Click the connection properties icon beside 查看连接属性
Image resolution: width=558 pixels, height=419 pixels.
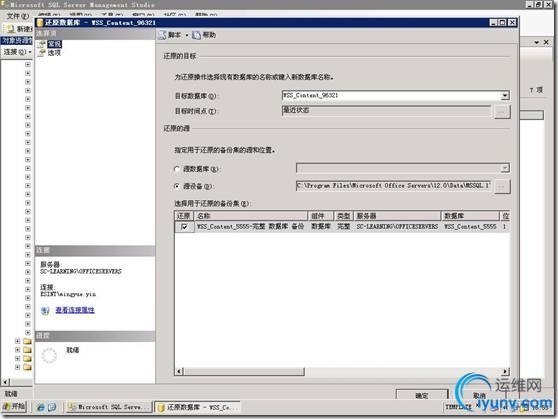click(x=45, y=310)
